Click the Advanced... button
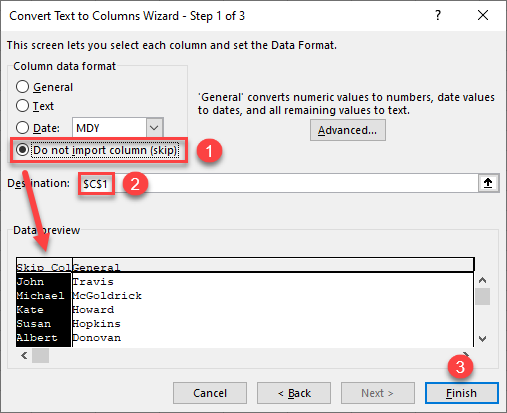 [348, 130]
